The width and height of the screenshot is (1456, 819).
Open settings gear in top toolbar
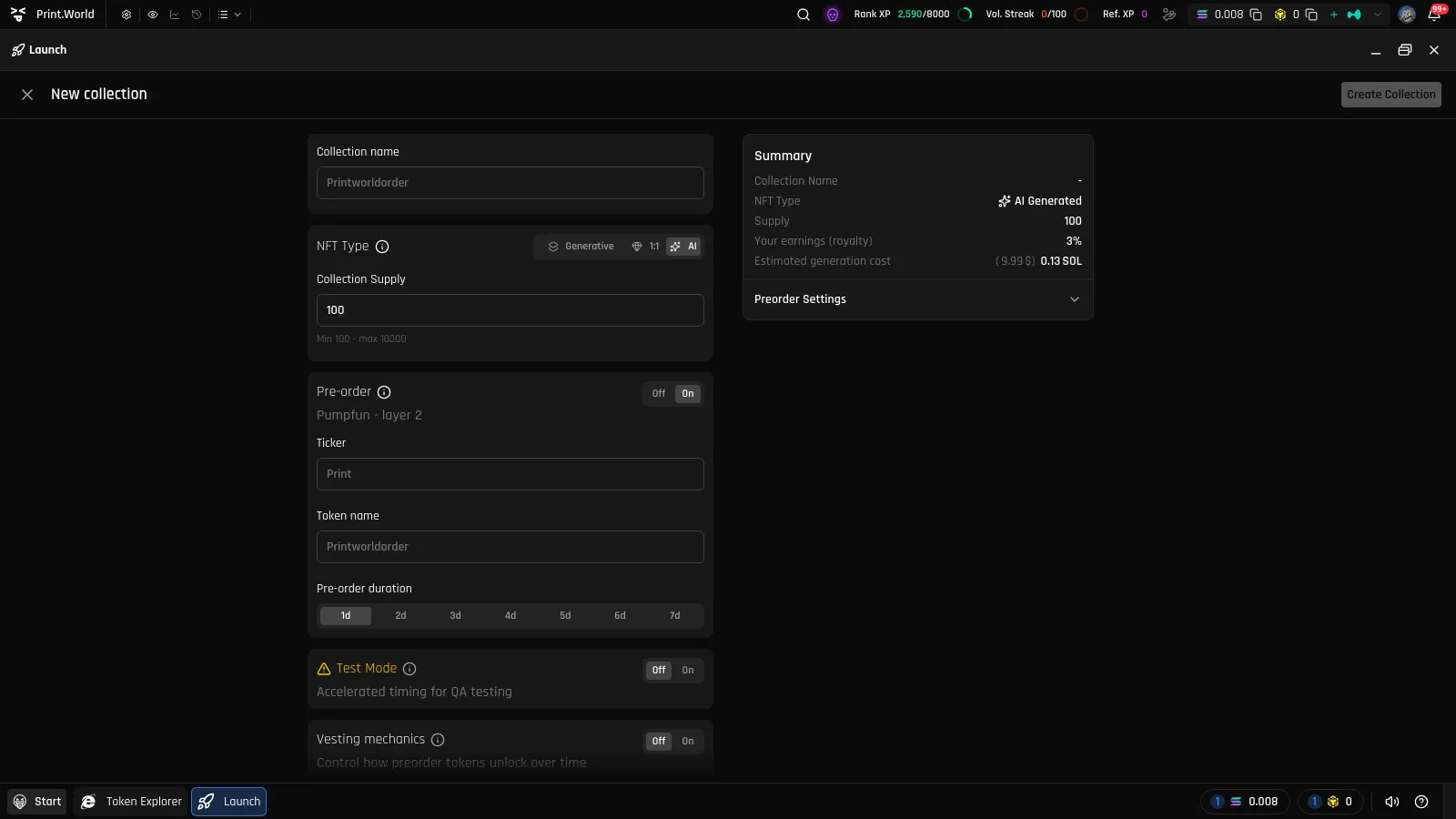pyautogui.click(x=126, y=15)
